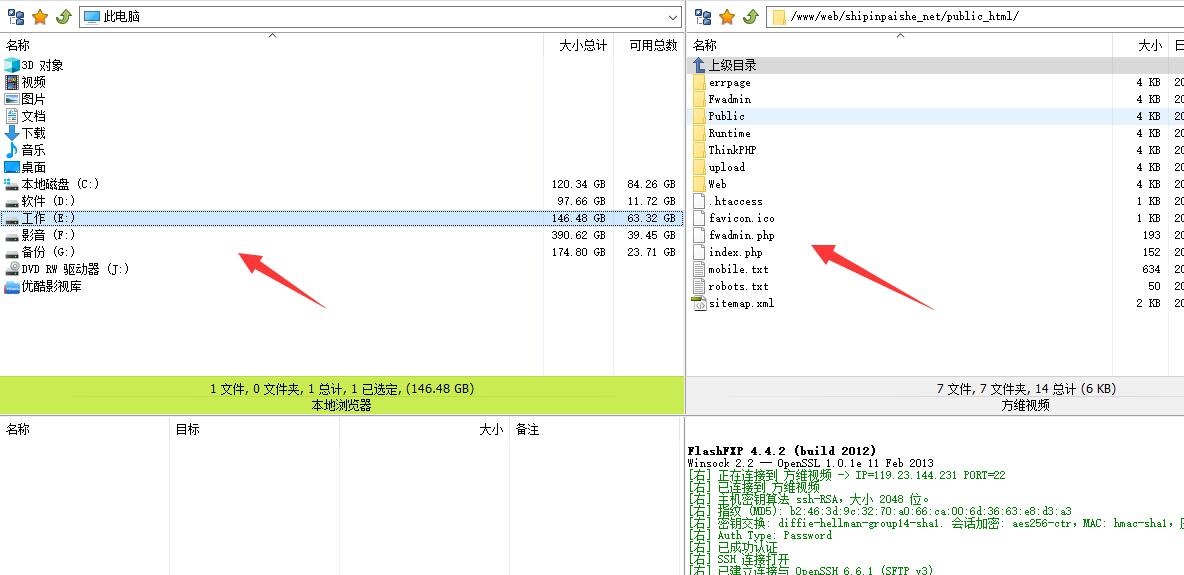The image size is (1184, 575).
Task: Open remote pane bookmarks star
Action: 727,17
